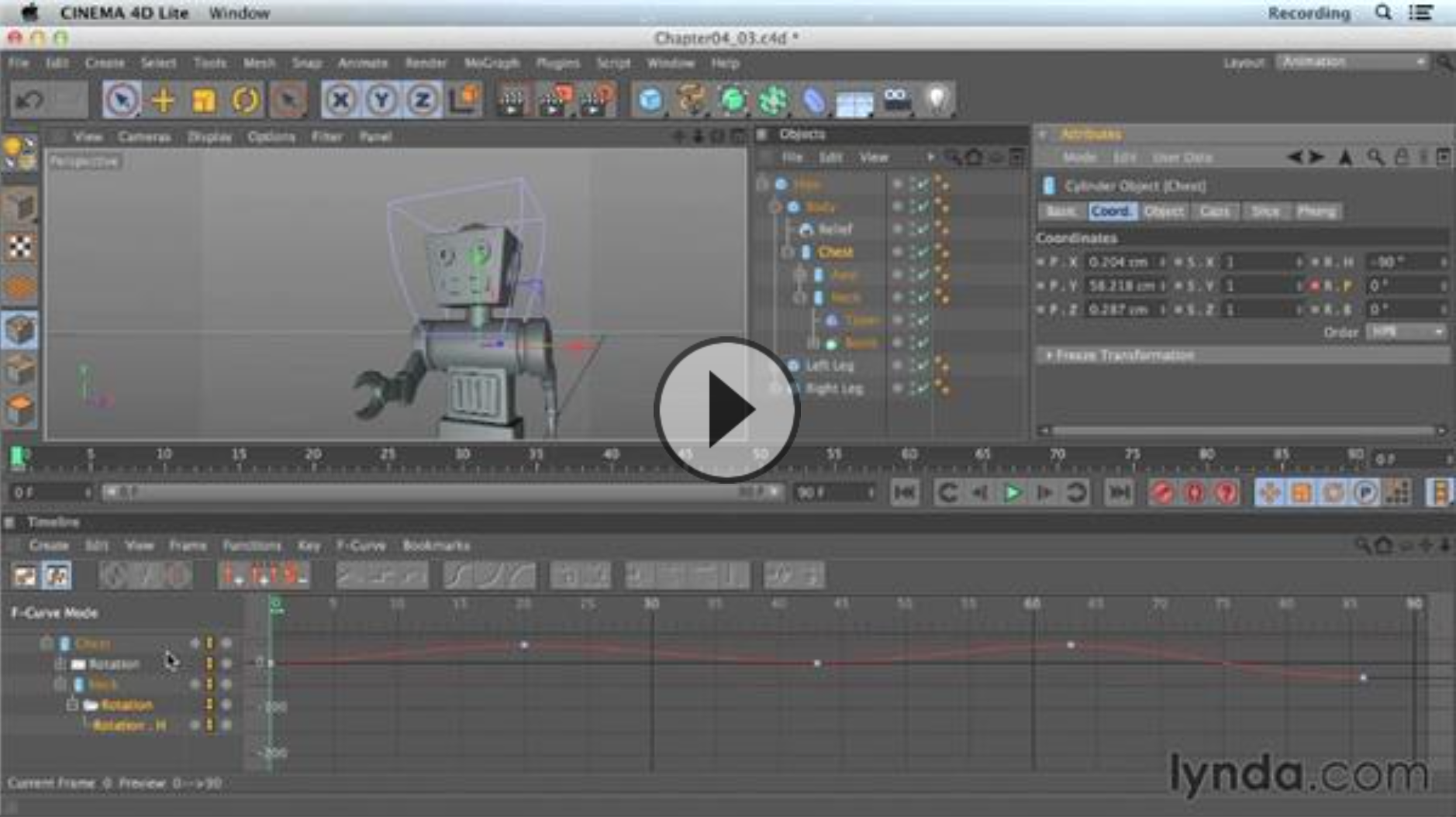Select the Scale tool icon
Image resolution: width=1456 pixels, height=817 pixels.
click(x=205, y=100)
